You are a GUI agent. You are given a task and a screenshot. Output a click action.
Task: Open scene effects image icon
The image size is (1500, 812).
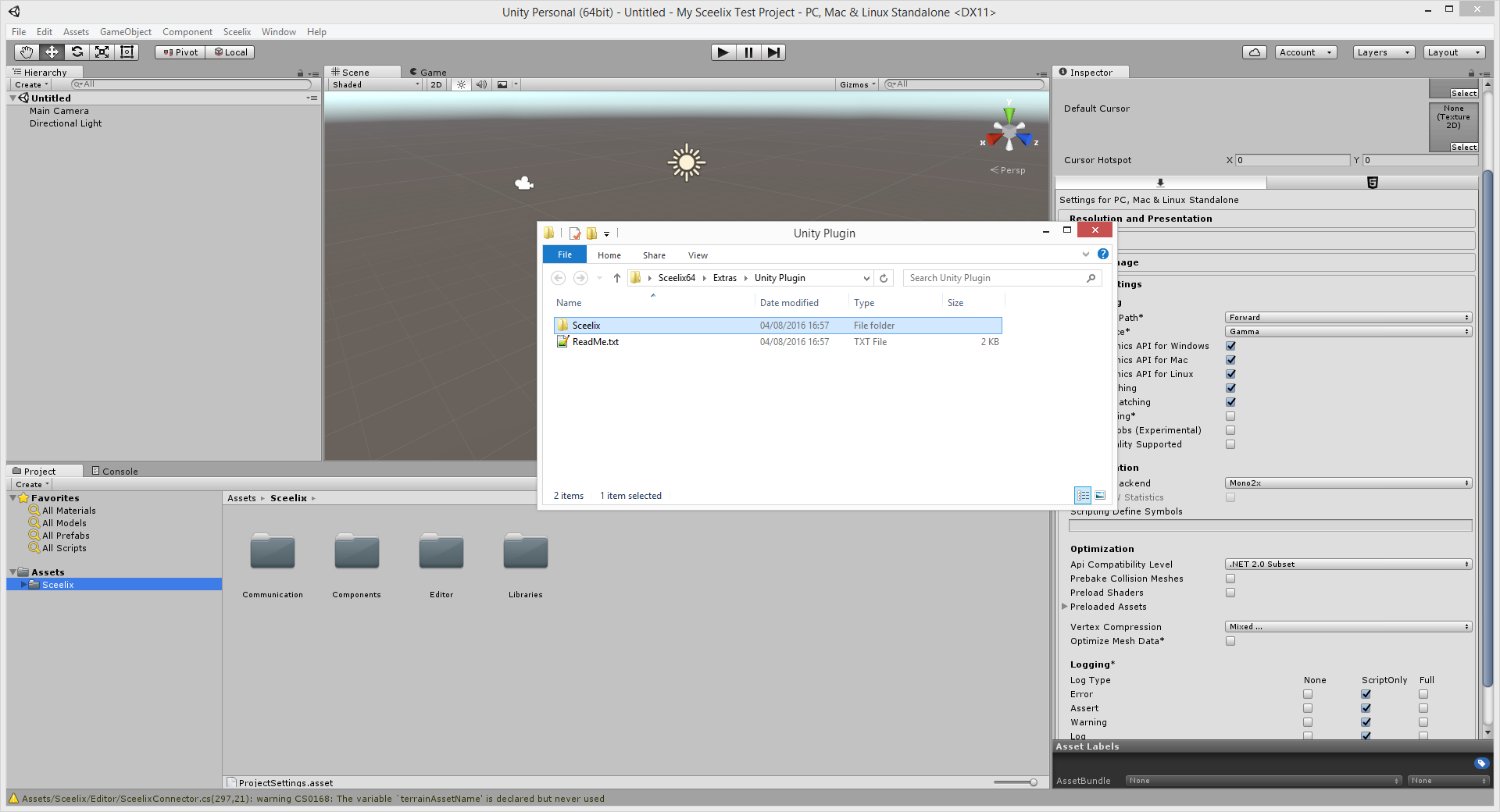[502, 84]
